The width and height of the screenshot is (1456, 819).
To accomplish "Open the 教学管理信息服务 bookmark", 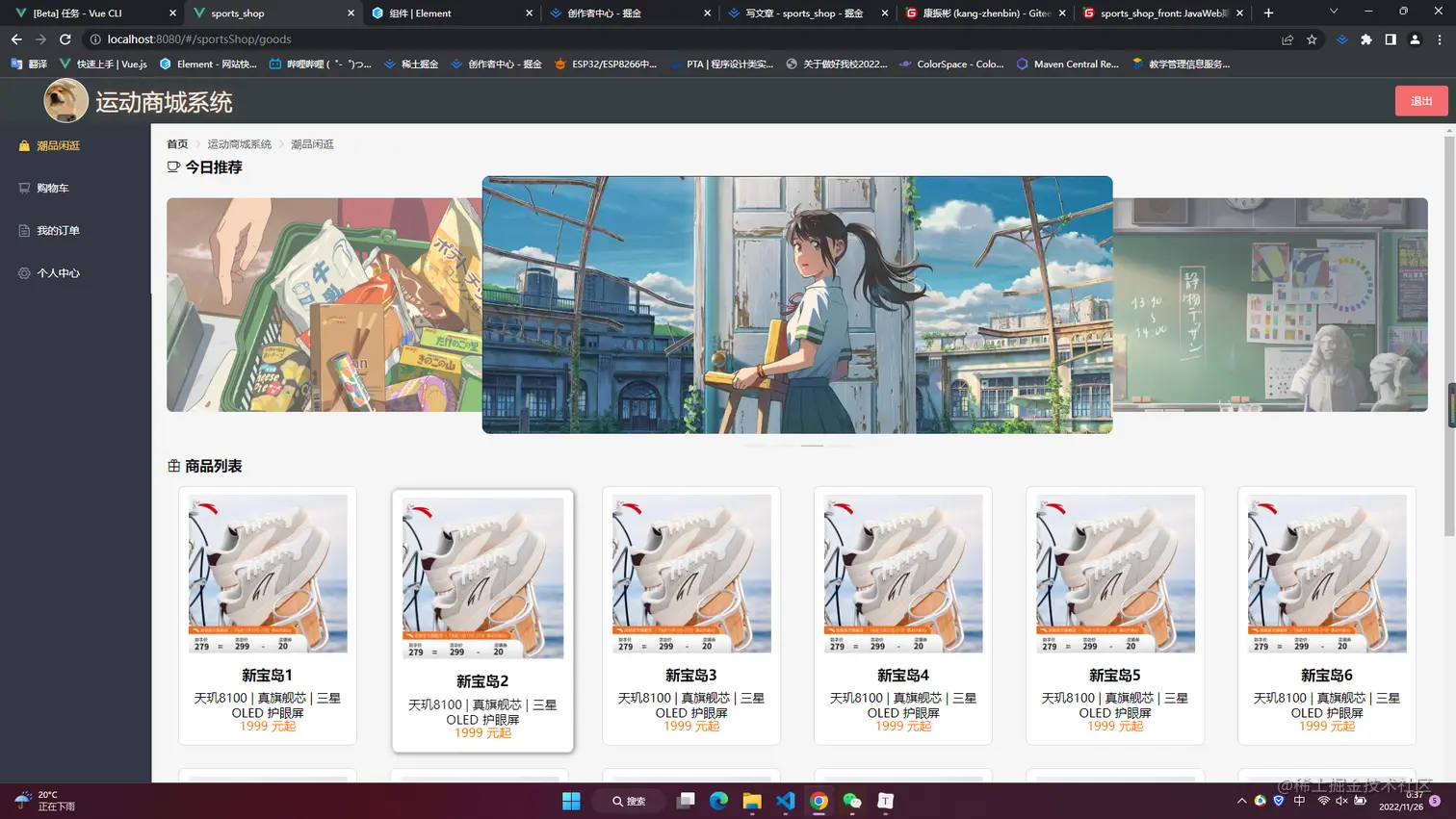I will click(1182, 64).
